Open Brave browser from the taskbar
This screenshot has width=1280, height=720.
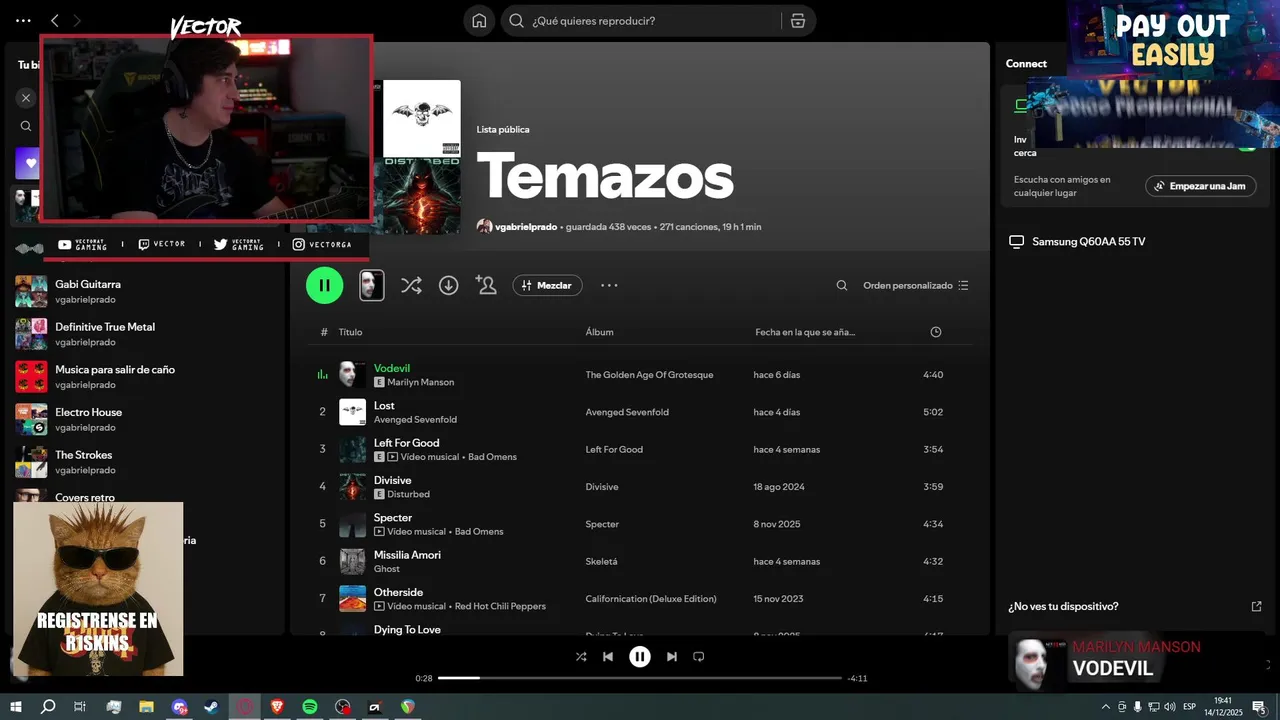[277, 706]
